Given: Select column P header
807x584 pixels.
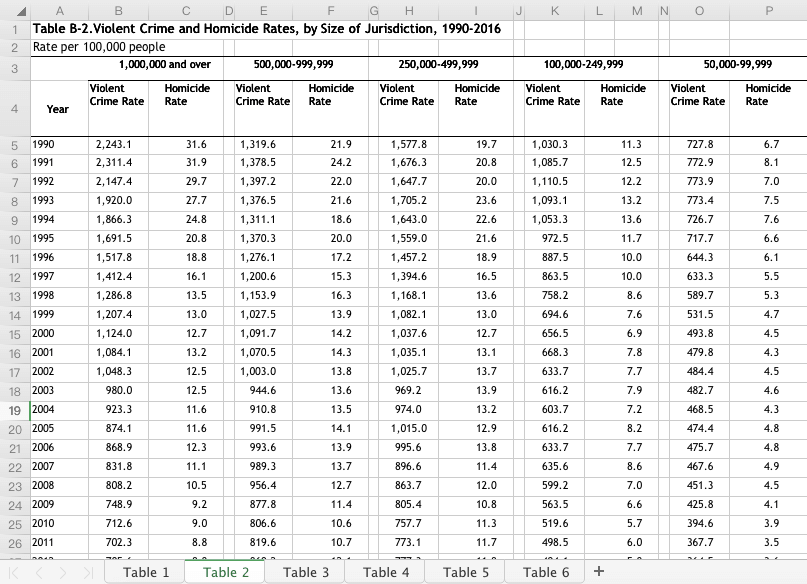Looking at the screenshot, I should click(769, 10).
